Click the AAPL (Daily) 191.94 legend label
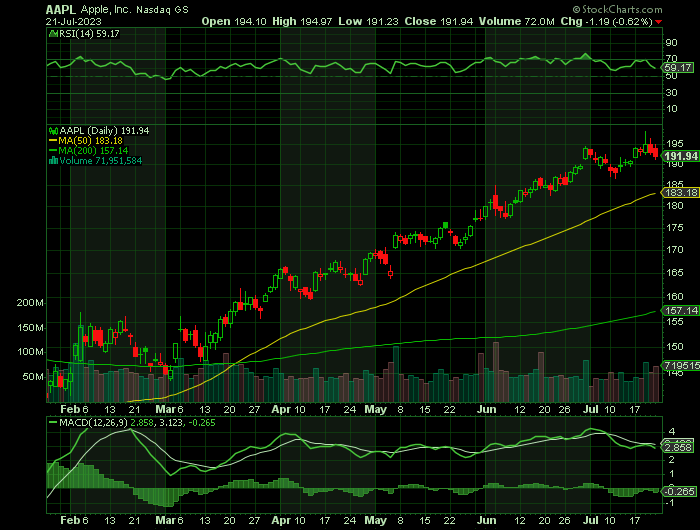700x530 pixels. click(x=104, y=131)
